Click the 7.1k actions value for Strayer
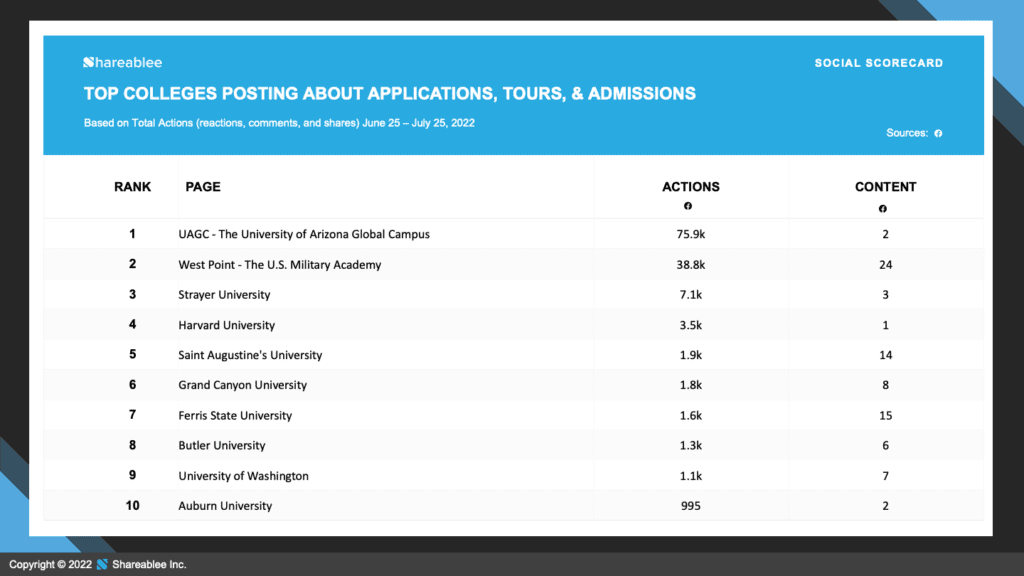 pos(691,295)
